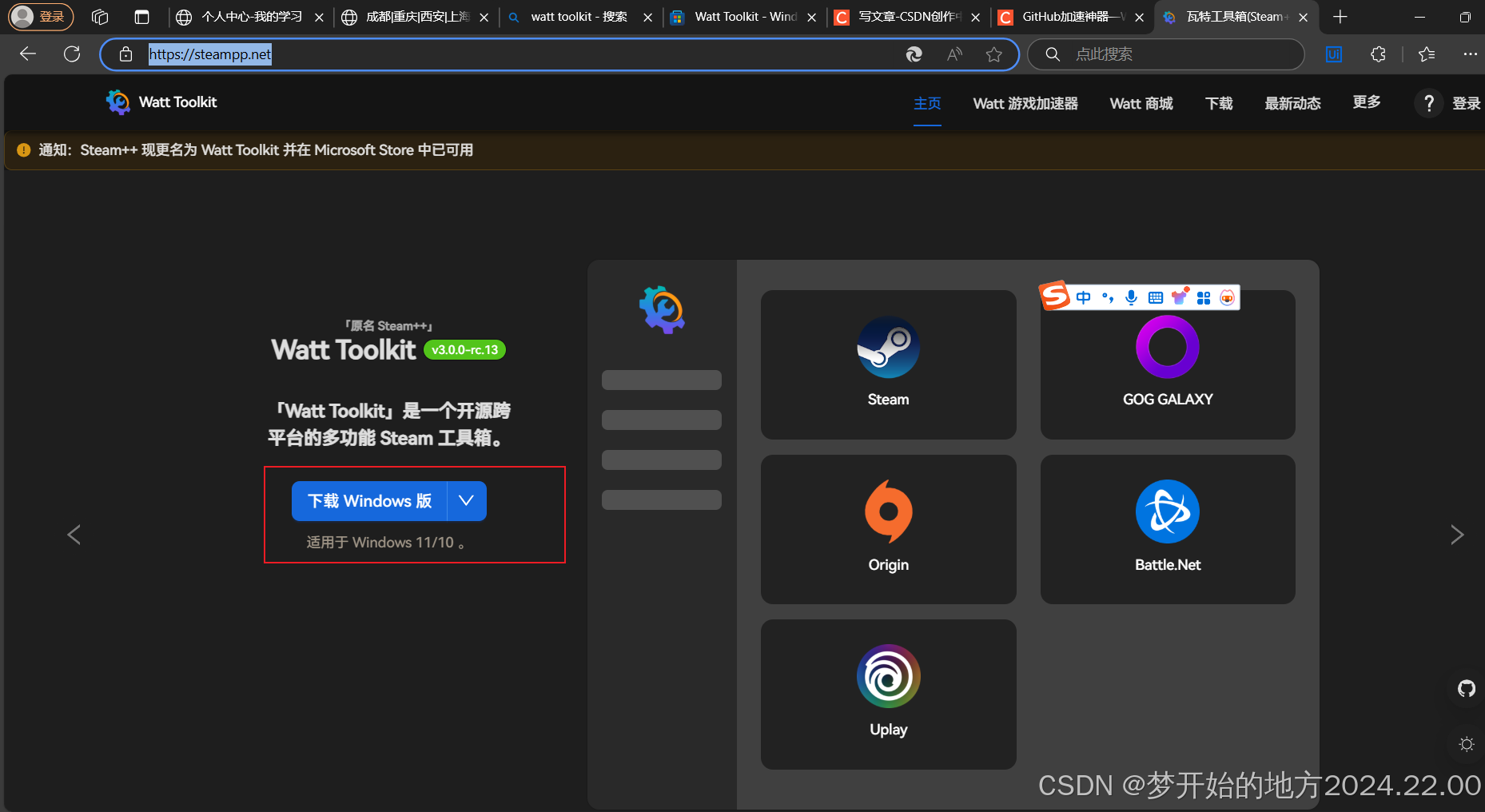The image size is (1485, 812).
Task: Open the help question mark icon
Action: click(x=1428, y=103)
